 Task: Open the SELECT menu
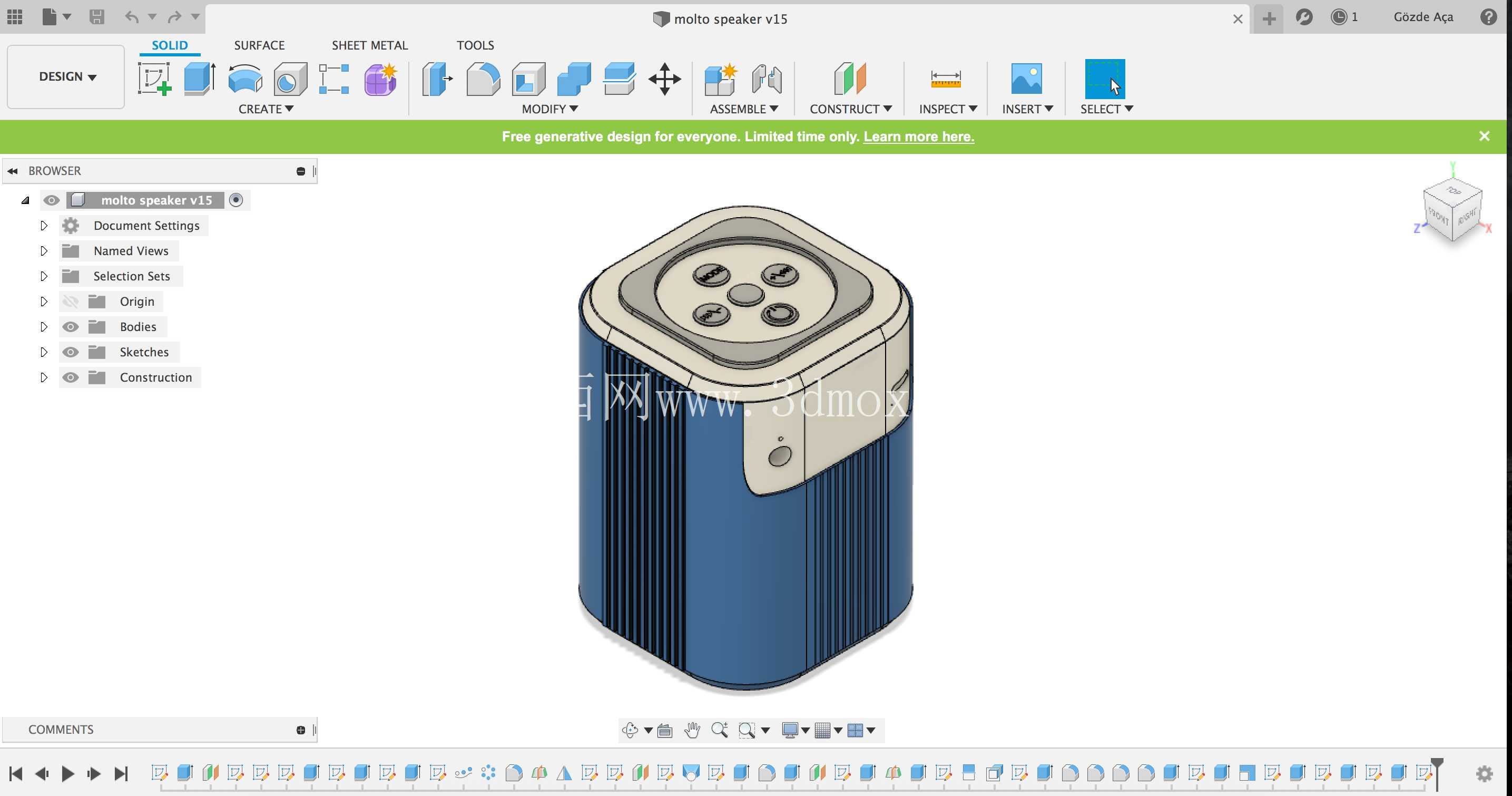[1106, 109]
